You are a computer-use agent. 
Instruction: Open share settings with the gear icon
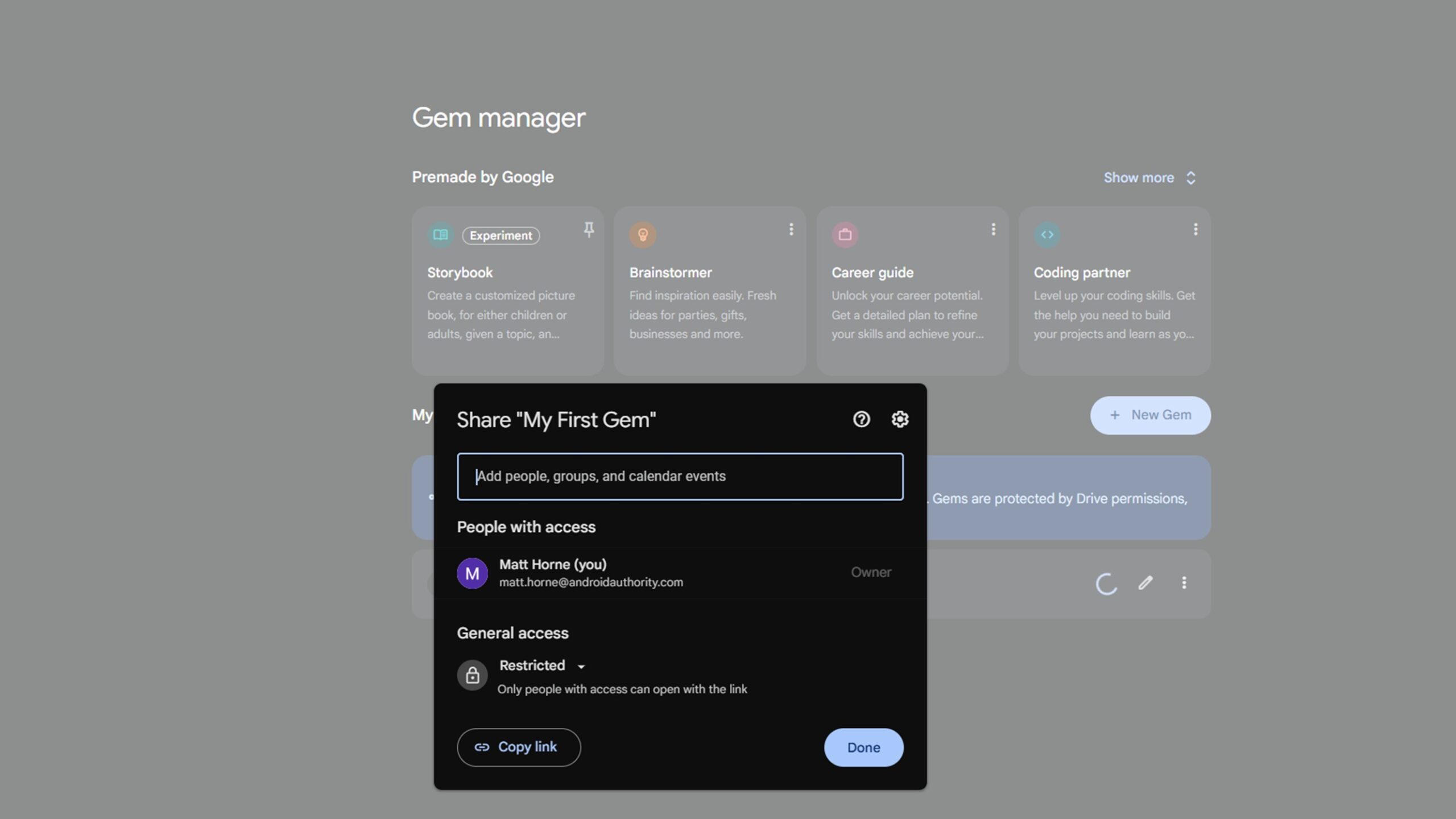pyautogui.click(x=899, y=419)
